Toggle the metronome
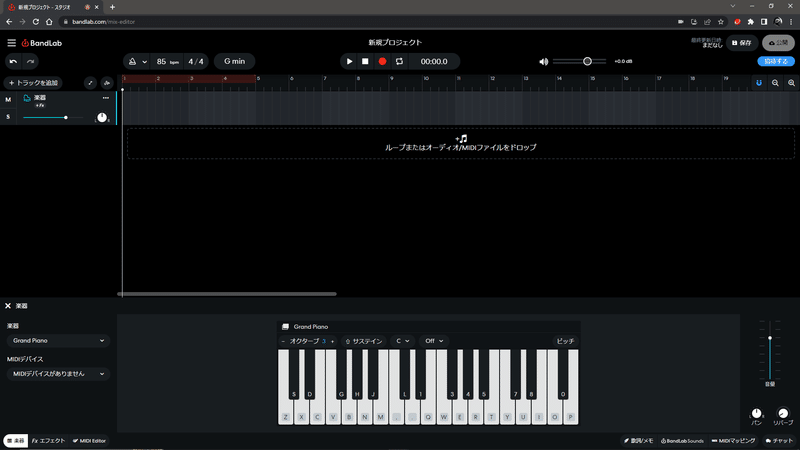Screen dimensions: 800x450 pos(132,61)
